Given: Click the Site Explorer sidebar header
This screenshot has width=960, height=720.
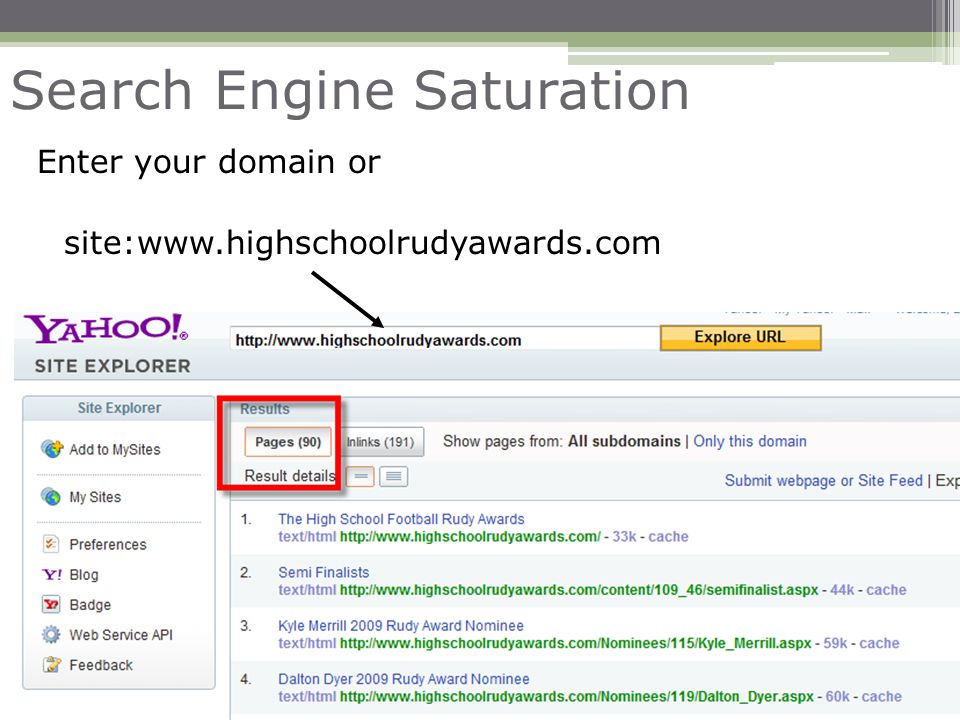Looking at the screenshot, I should (119, 408).
